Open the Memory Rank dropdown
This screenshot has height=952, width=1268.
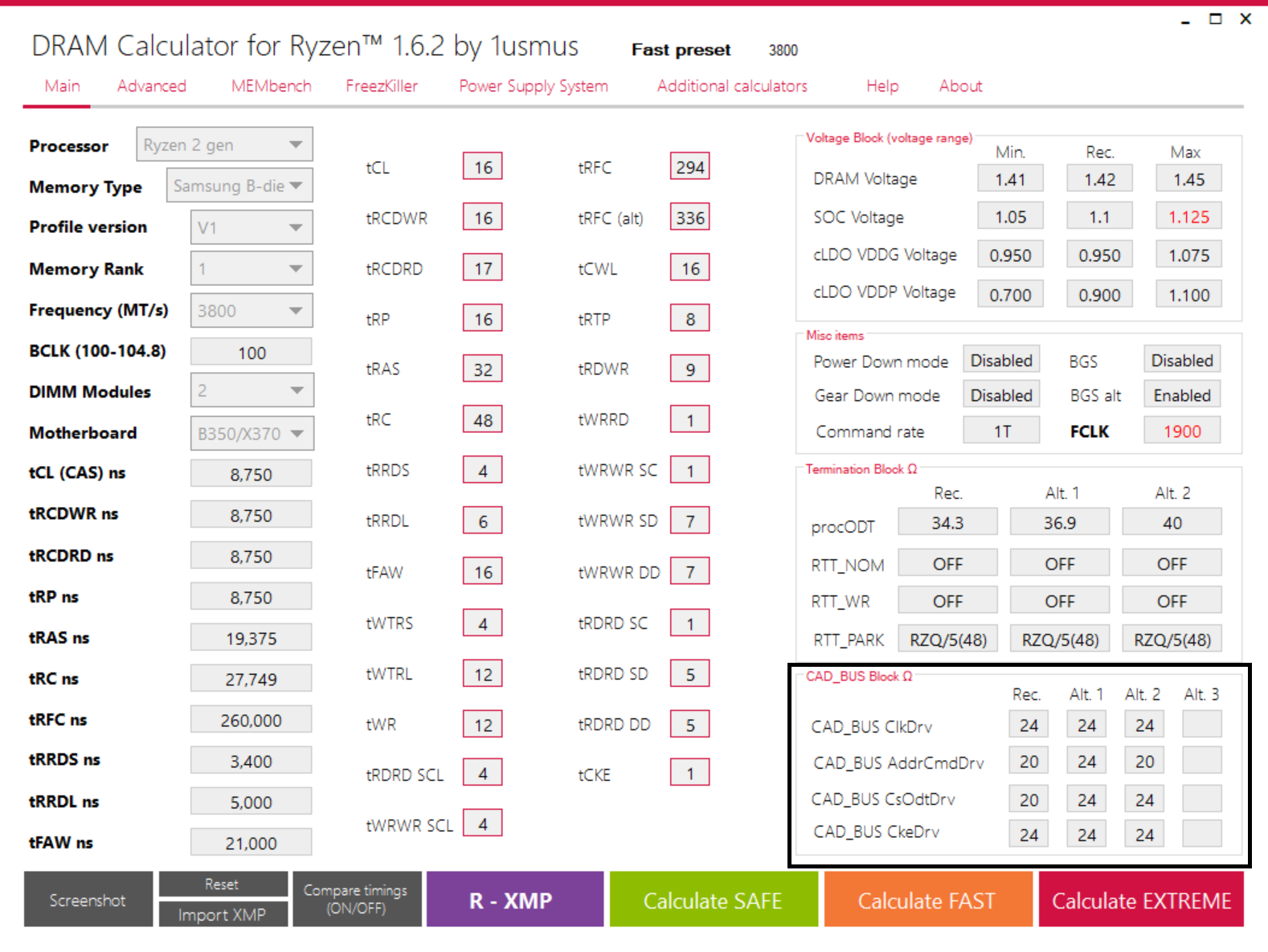click(x=252, y=268)
